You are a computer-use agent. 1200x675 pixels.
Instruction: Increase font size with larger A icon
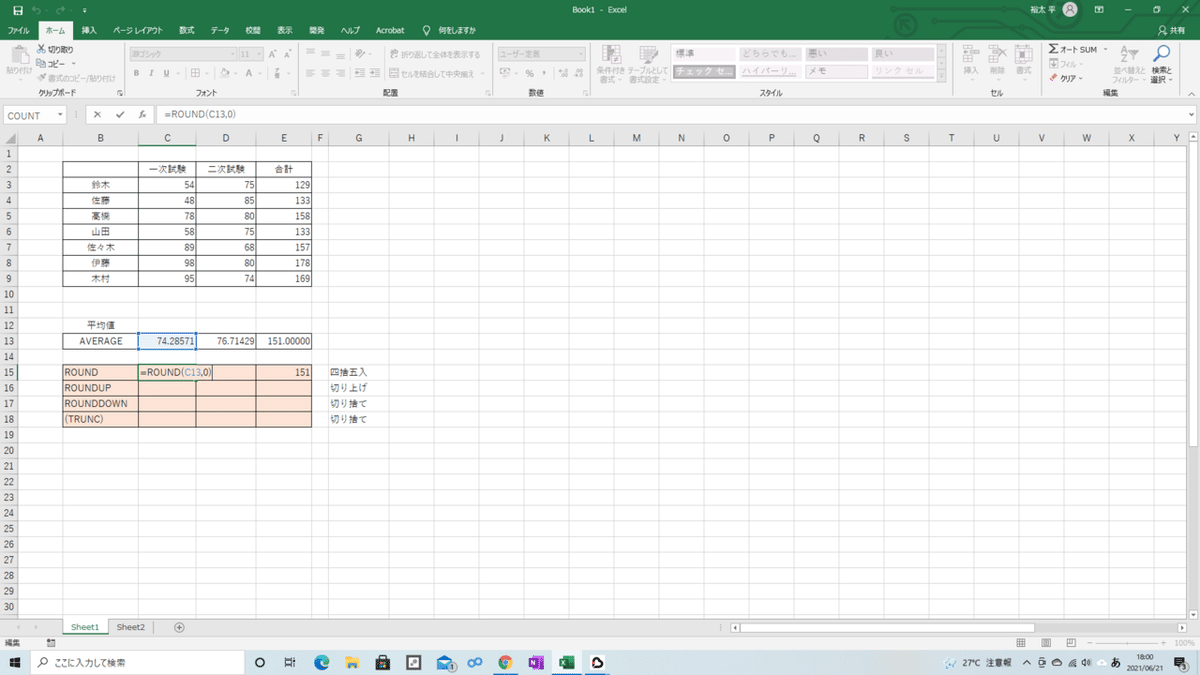tap(273, 54)
